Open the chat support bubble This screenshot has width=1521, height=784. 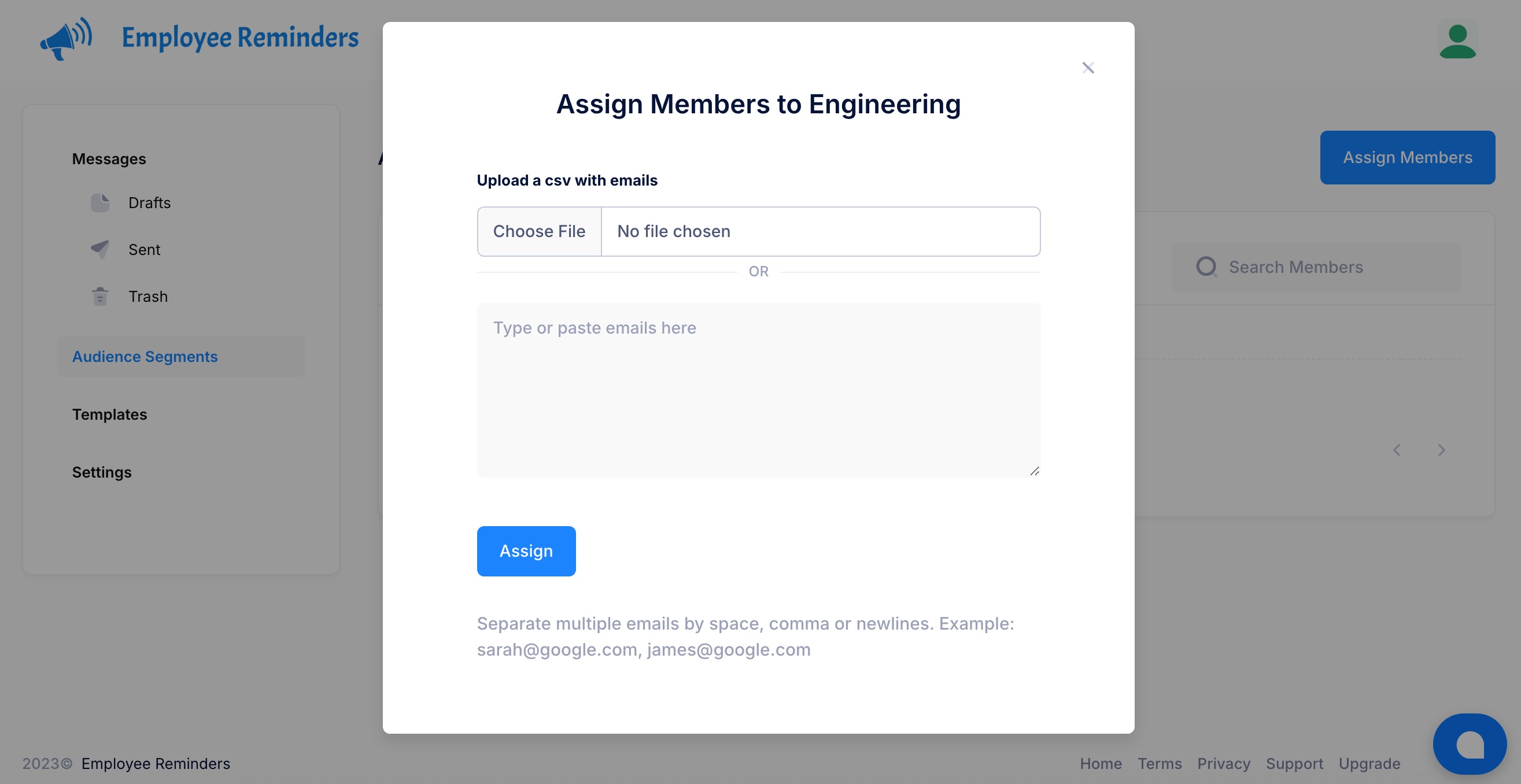pos(1469,744)
